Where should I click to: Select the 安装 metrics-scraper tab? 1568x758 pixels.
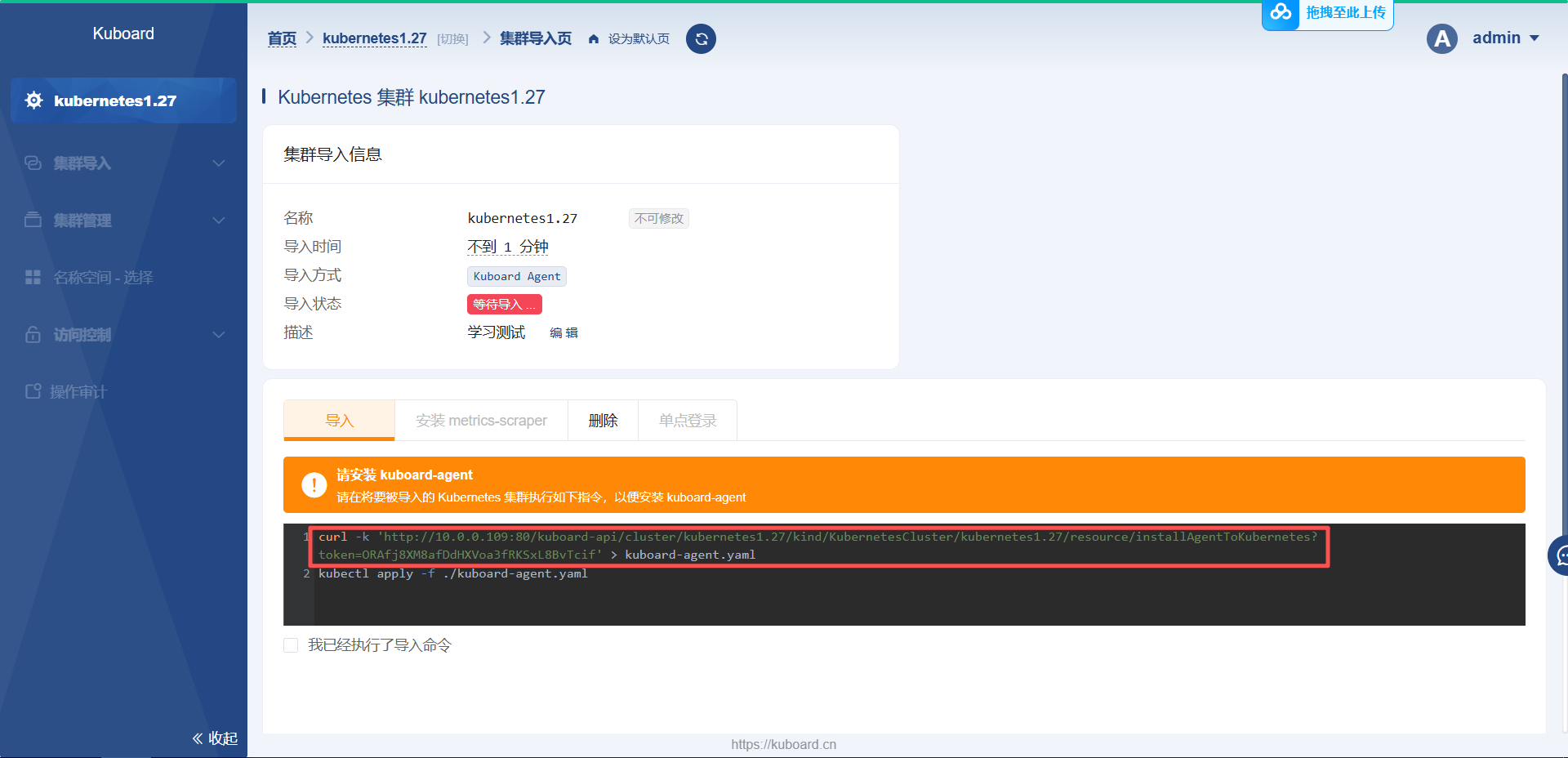pos(481,420)
